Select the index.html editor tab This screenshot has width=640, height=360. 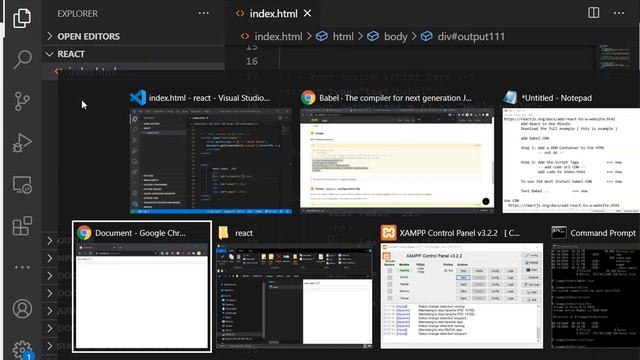coord(273,13)
